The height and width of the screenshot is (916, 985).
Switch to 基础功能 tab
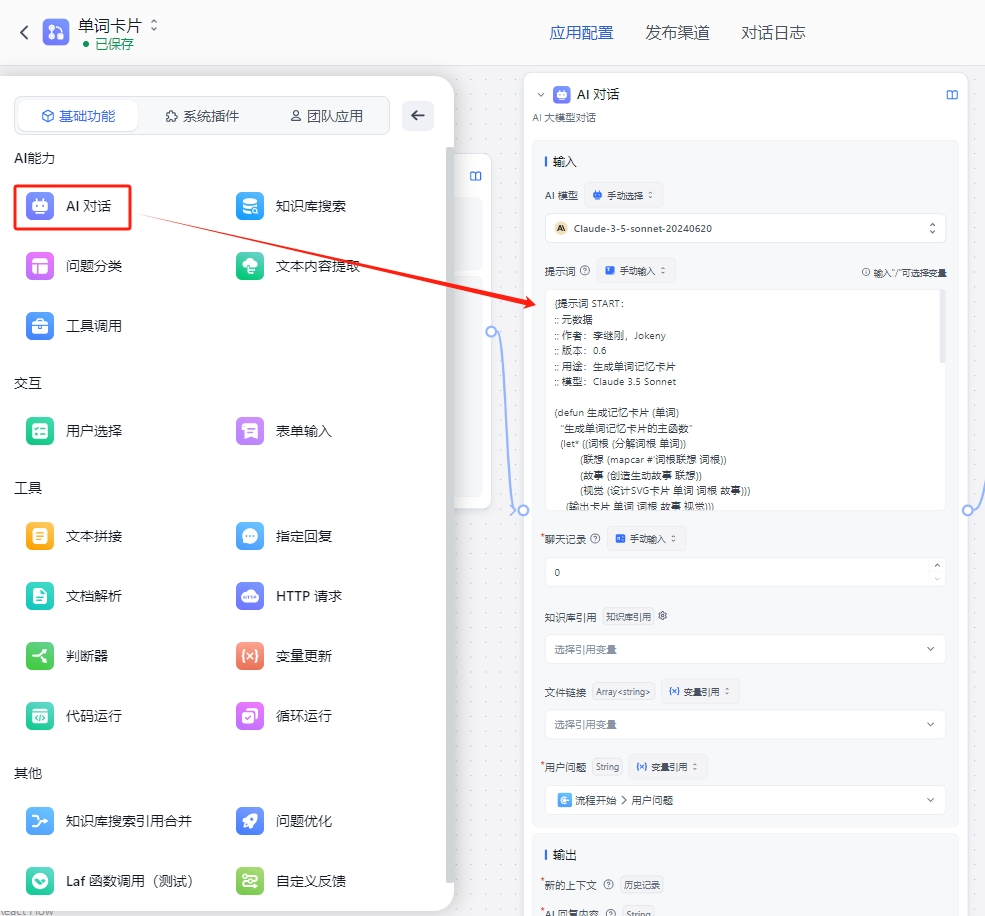[x=79, y=116]
